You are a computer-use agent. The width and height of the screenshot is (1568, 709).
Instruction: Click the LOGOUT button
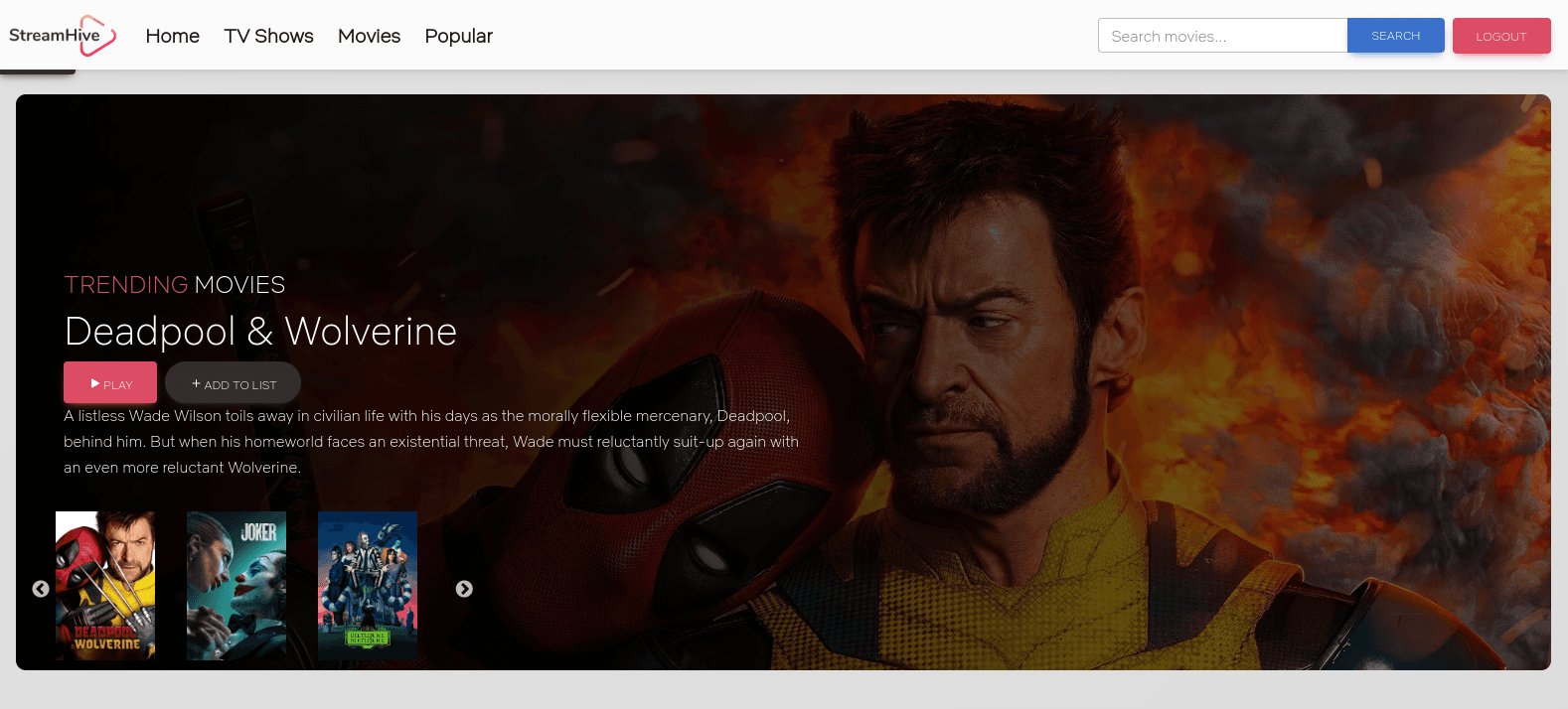tap(1501, 36)
